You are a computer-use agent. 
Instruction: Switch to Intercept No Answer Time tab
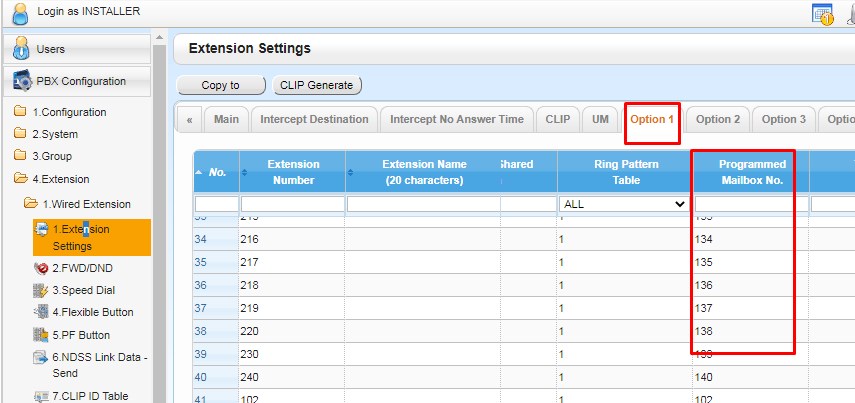click(x=457, y=119)
